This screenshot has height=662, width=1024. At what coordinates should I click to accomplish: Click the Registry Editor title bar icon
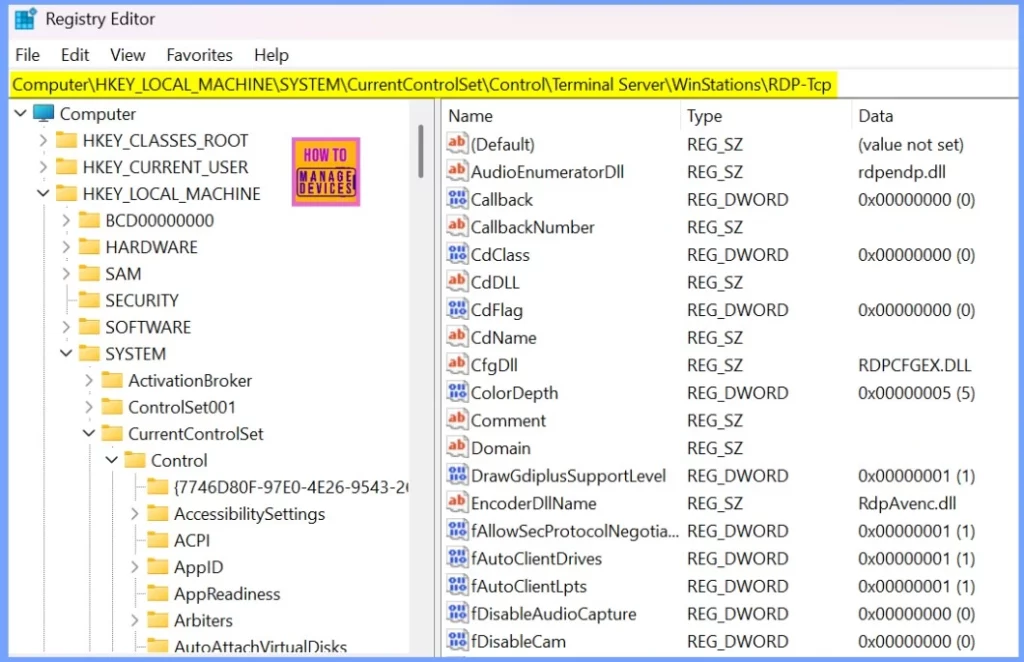25,19
